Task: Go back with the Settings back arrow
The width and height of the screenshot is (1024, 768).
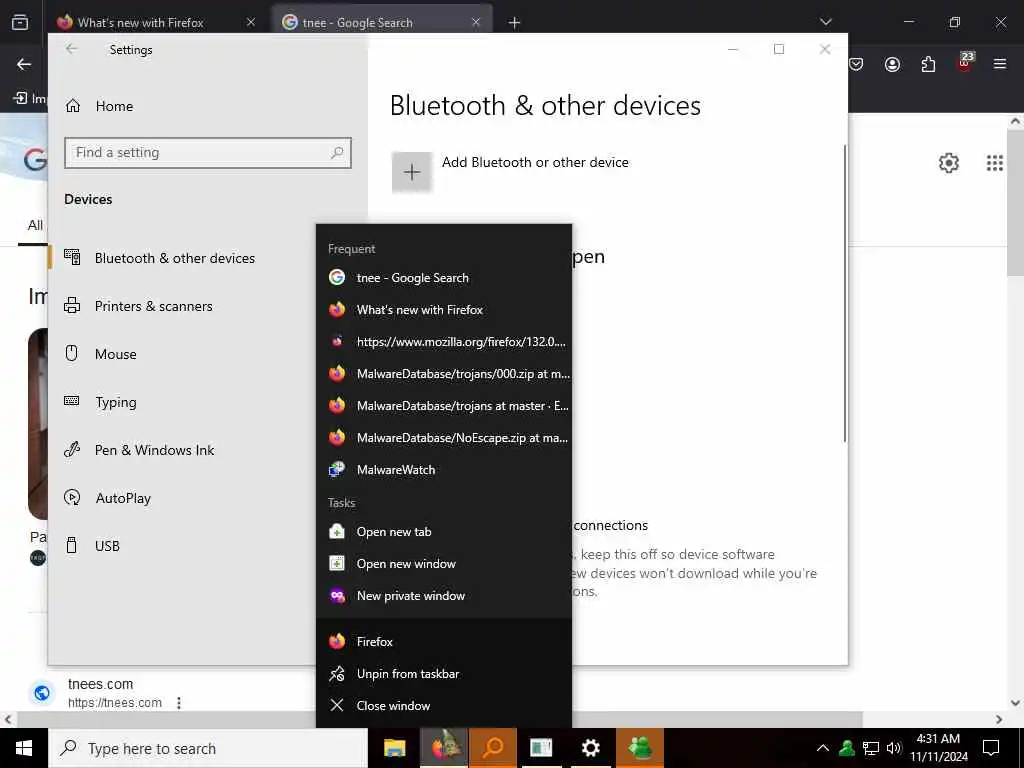Action: [x=71, y=49]
